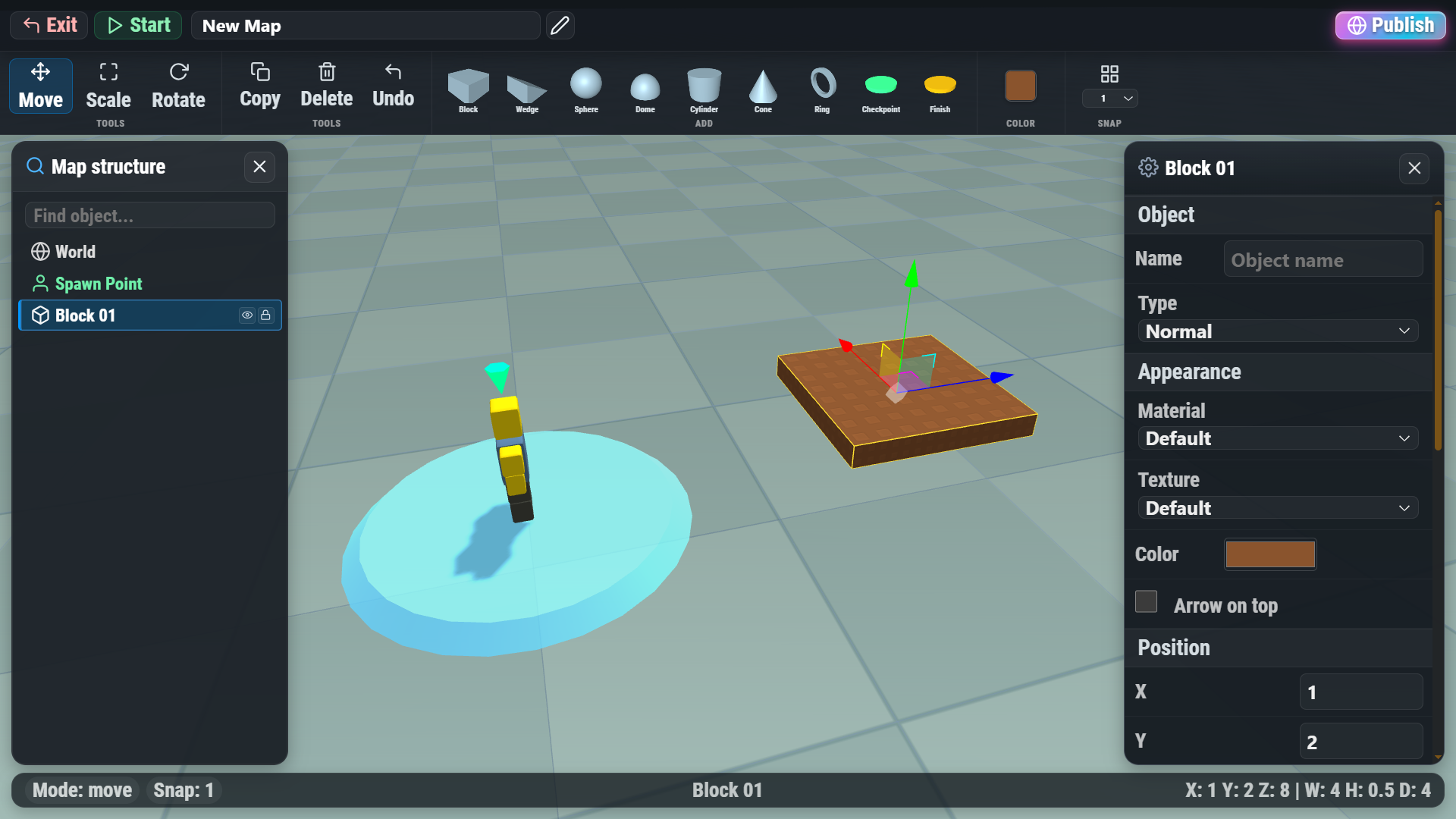This screenshot has width=1456, height=819.
Task: Select the Rotate tool
Action: click(x=177, y=86)
